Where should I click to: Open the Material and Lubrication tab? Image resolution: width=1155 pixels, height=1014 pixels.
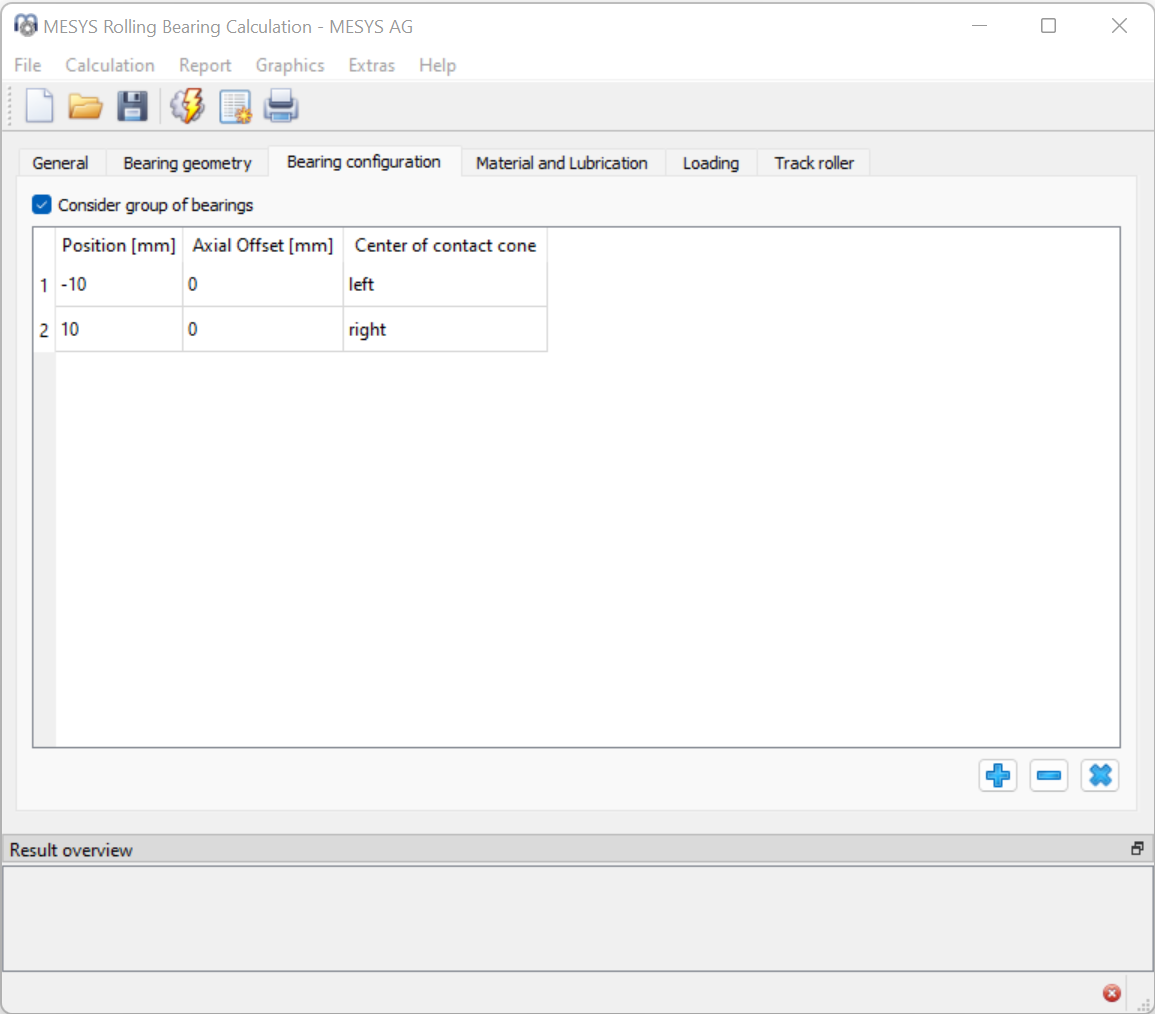pyautogui.click(x=561, y=163)
